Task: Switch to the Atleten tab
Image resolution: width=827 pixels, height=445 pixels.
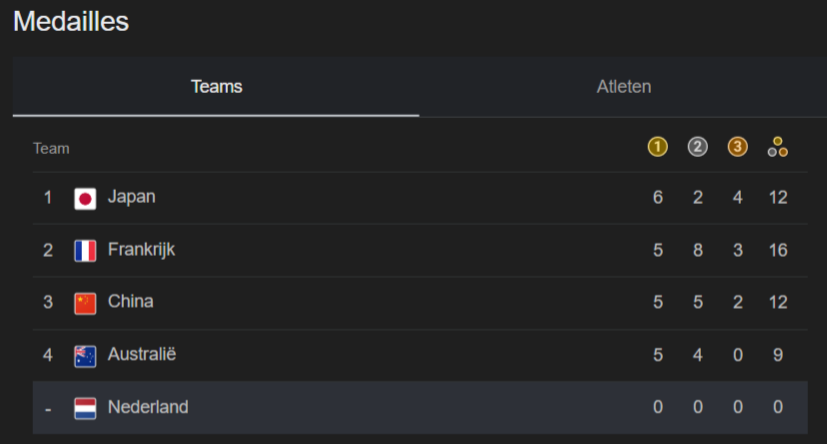Action: [x=623, y=87]
